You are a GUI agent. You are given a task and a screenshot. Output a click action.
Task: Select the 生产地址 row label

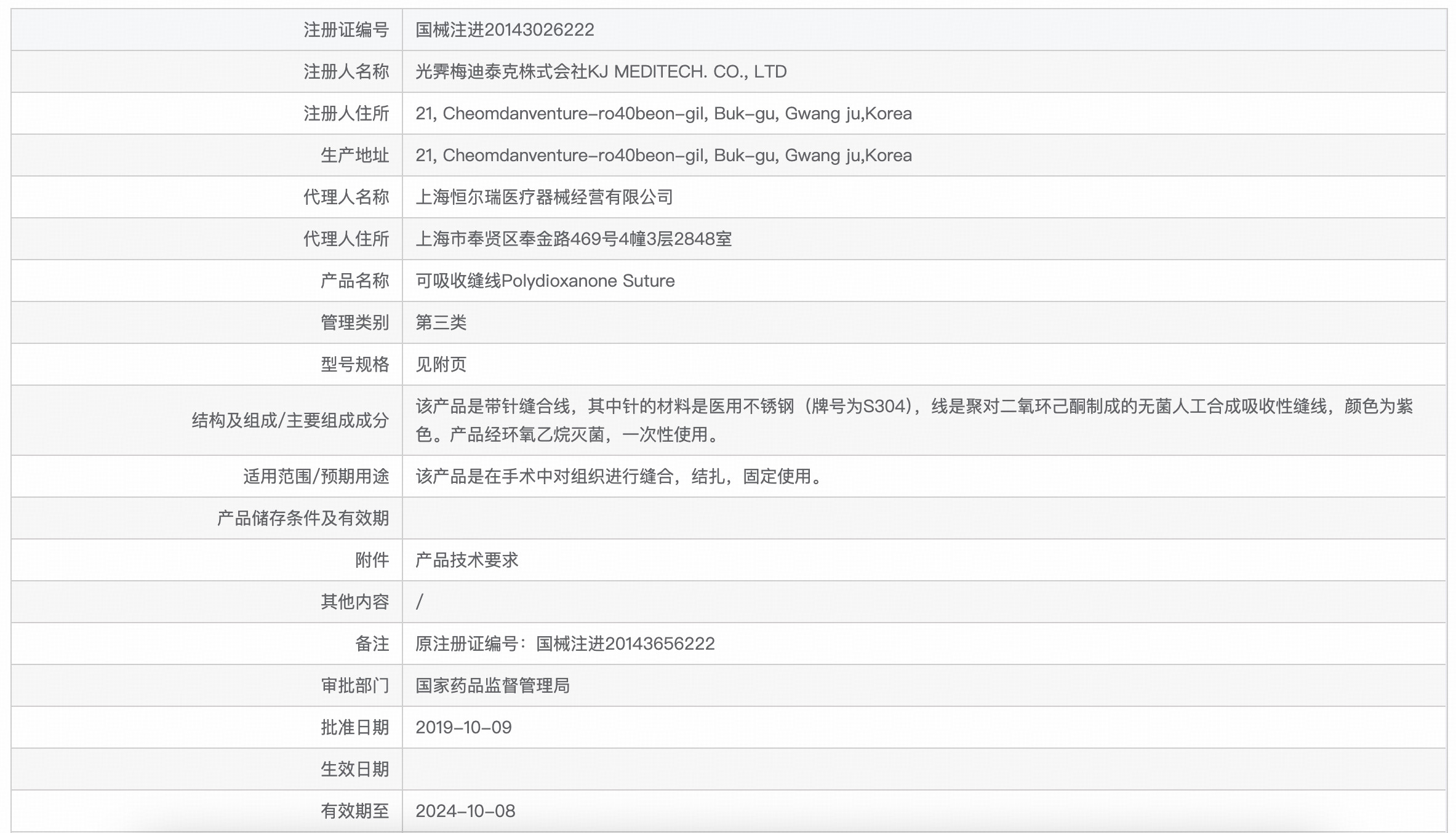tap(349, 155)
